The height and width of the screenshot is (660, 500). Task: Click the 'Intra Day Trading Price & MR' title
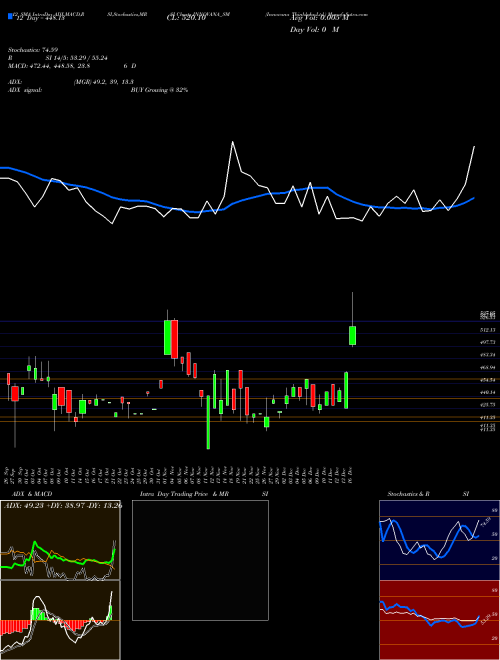coord(184,494)
